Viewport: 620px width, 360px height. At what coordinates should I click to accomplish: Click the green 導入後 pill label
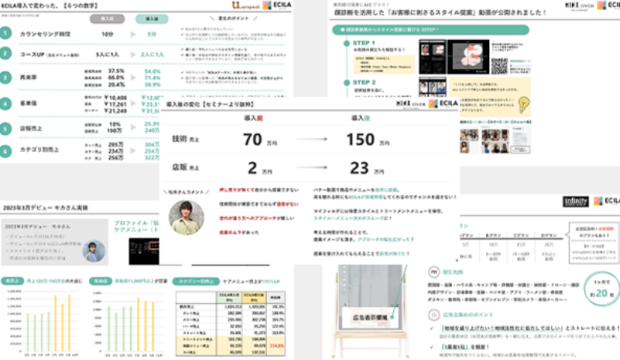coord(152,19)
